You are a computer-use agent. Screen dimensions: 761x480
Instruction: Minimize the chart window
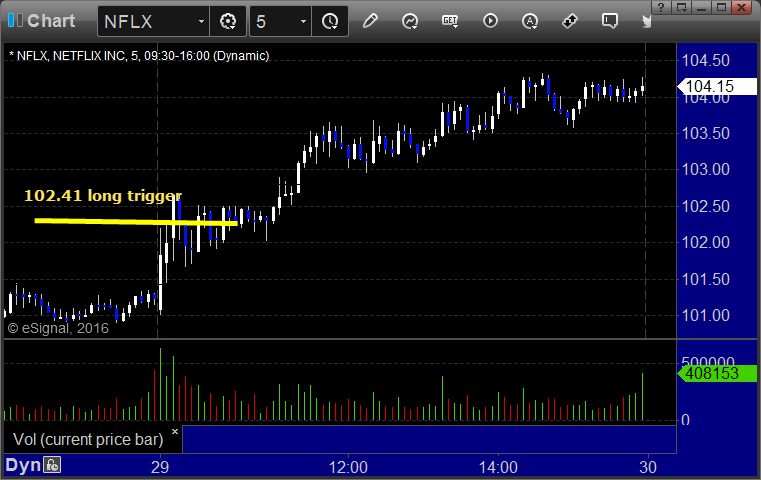pyautogui.click(x=701, y=7)
